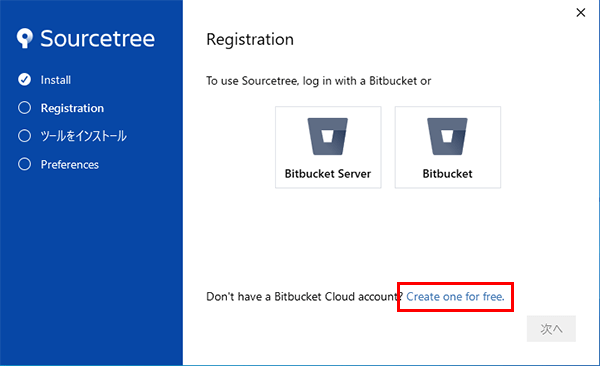Image resolution: width=600 pixels, height=366 pixels.
Task: Go to the Registration step label
Action: (72, 108)
